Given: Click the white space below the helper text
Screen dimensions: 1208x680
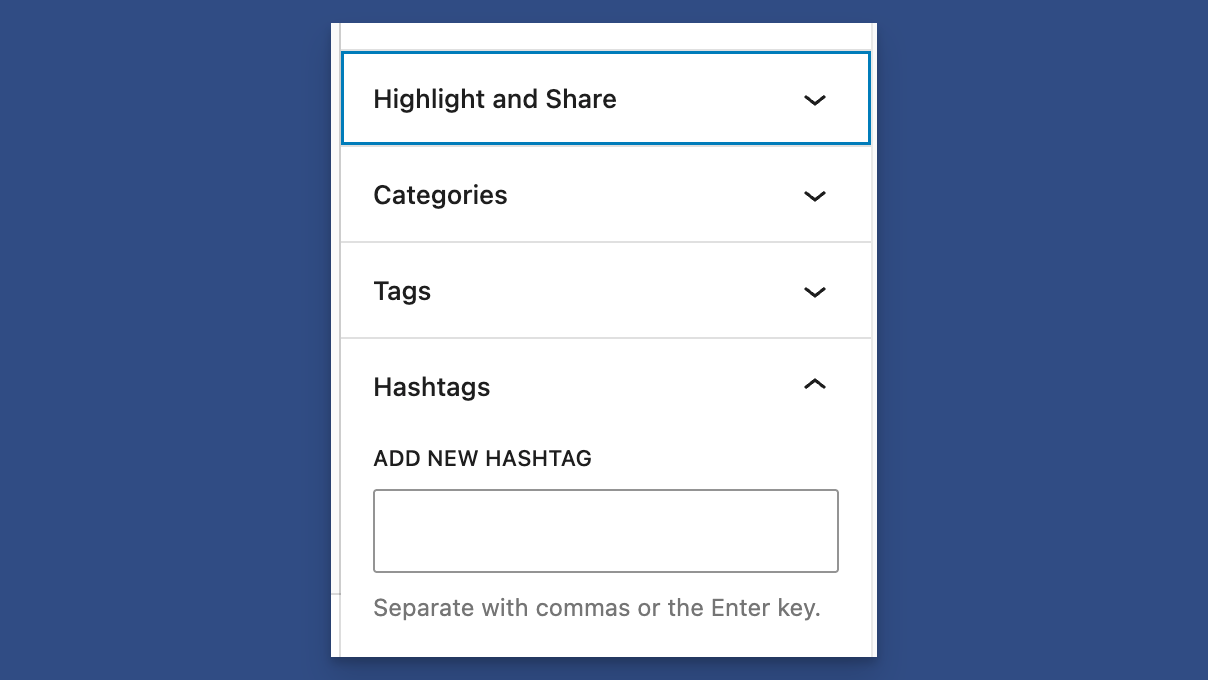Looking at the screenshot, I should tap(605, 642).
